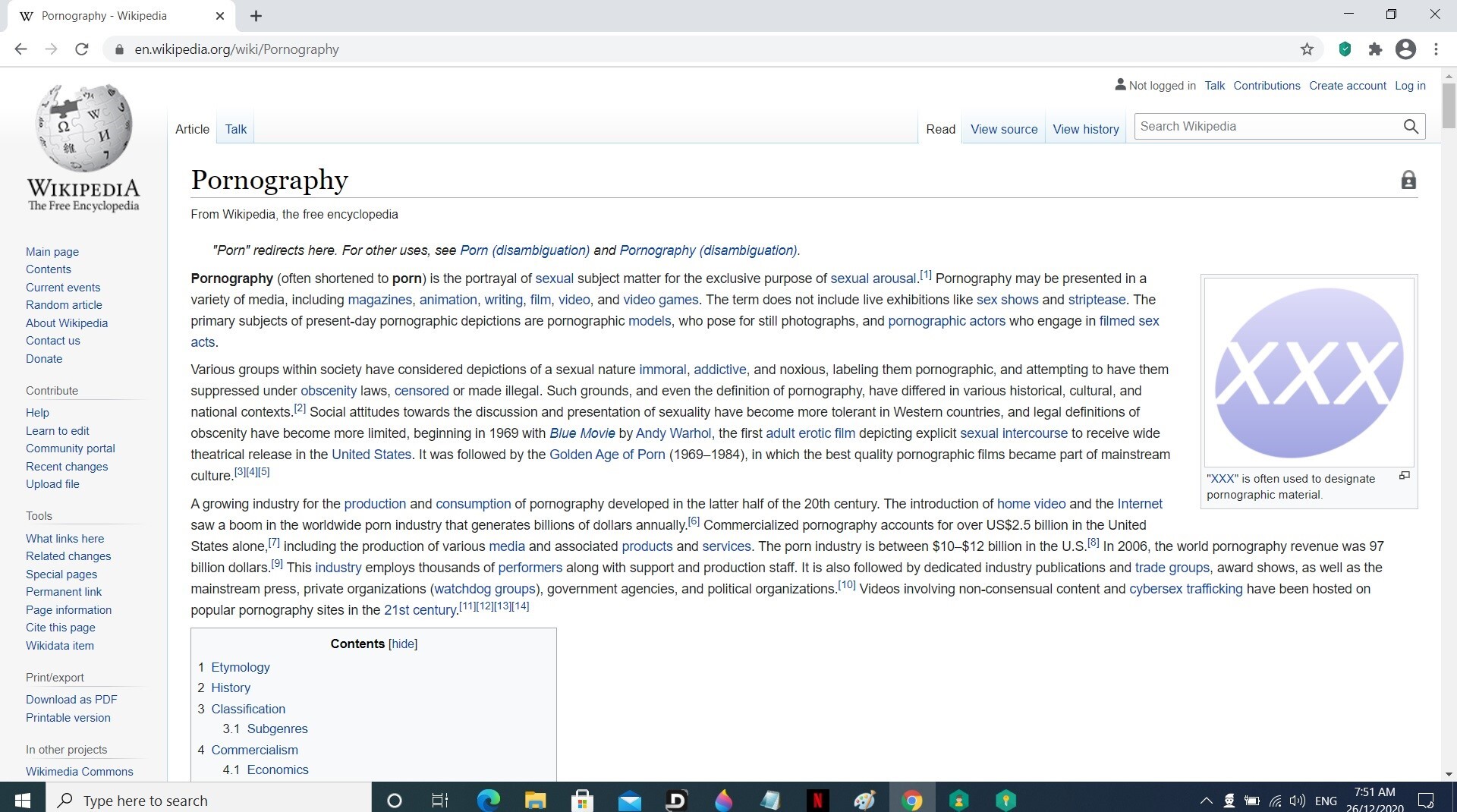Open Recent changes in the sidebar

(67, 467)
